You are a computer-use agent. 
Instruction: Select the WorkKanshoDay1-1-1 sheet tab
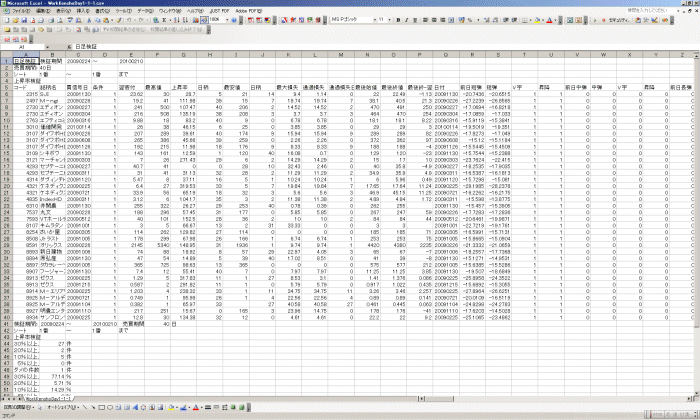(x=49, y=399)
